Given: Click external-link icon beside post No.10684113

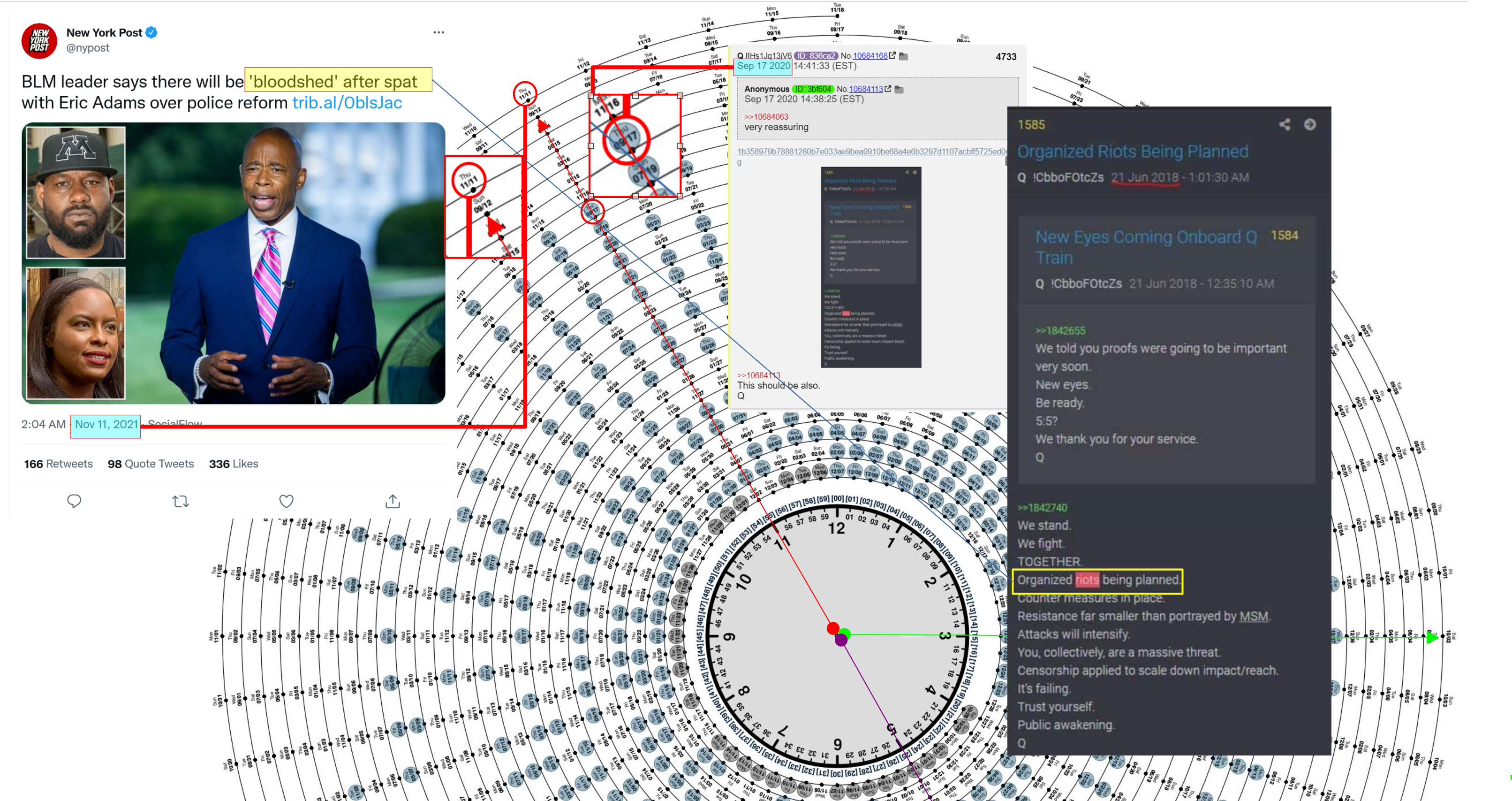Looking at the screenshot, I should 887,89.
